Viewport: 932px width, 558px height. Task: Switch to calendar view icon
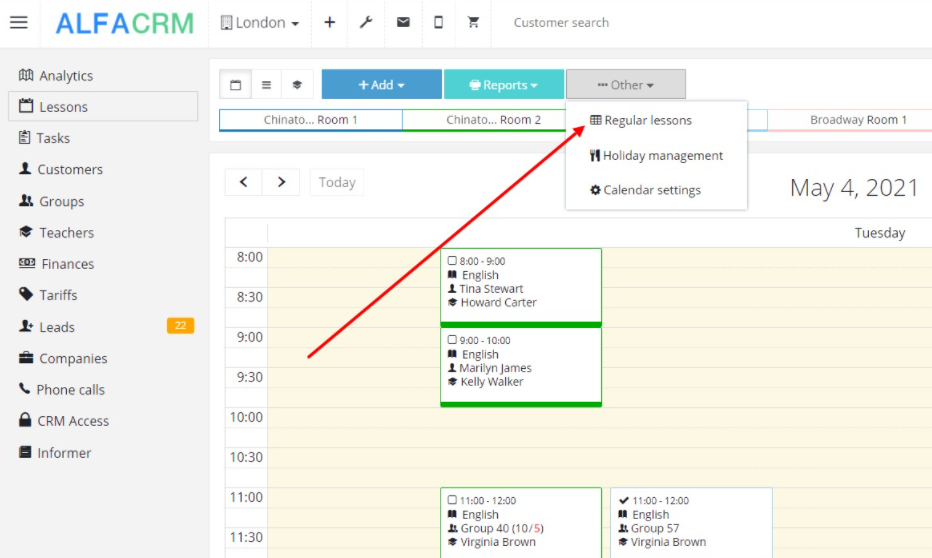tap(235, 84)
